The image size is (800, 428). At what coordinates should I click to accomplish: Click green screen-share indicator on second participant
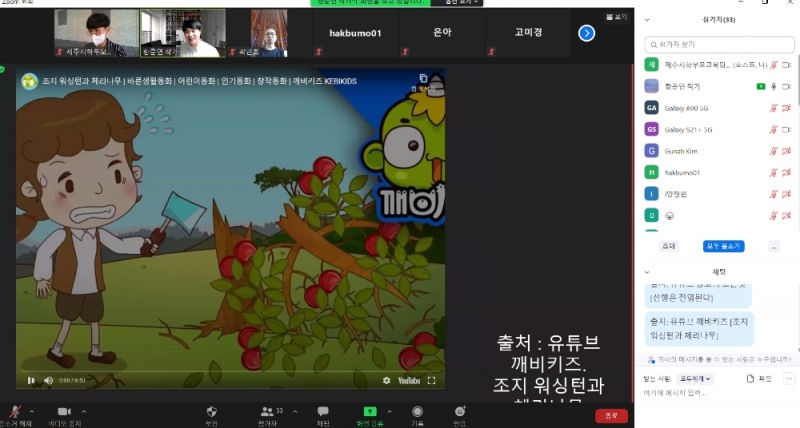[761, 87]
